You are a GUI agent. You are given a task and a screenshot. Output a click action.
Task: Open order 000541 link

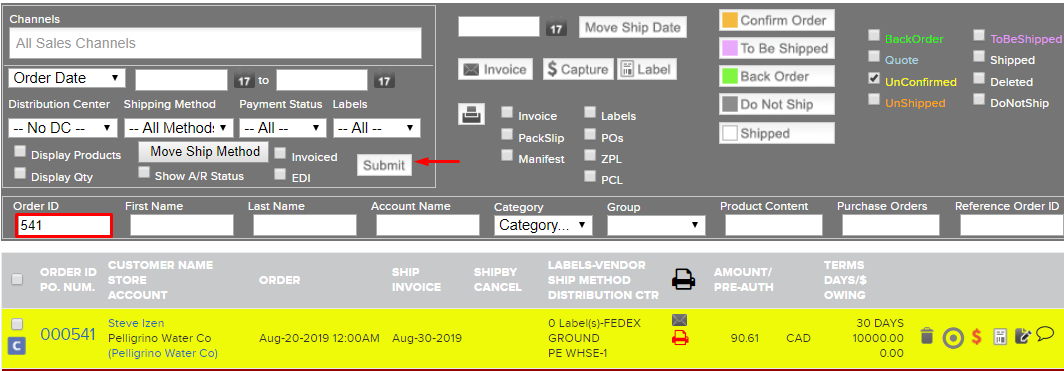tap(68, 334)
